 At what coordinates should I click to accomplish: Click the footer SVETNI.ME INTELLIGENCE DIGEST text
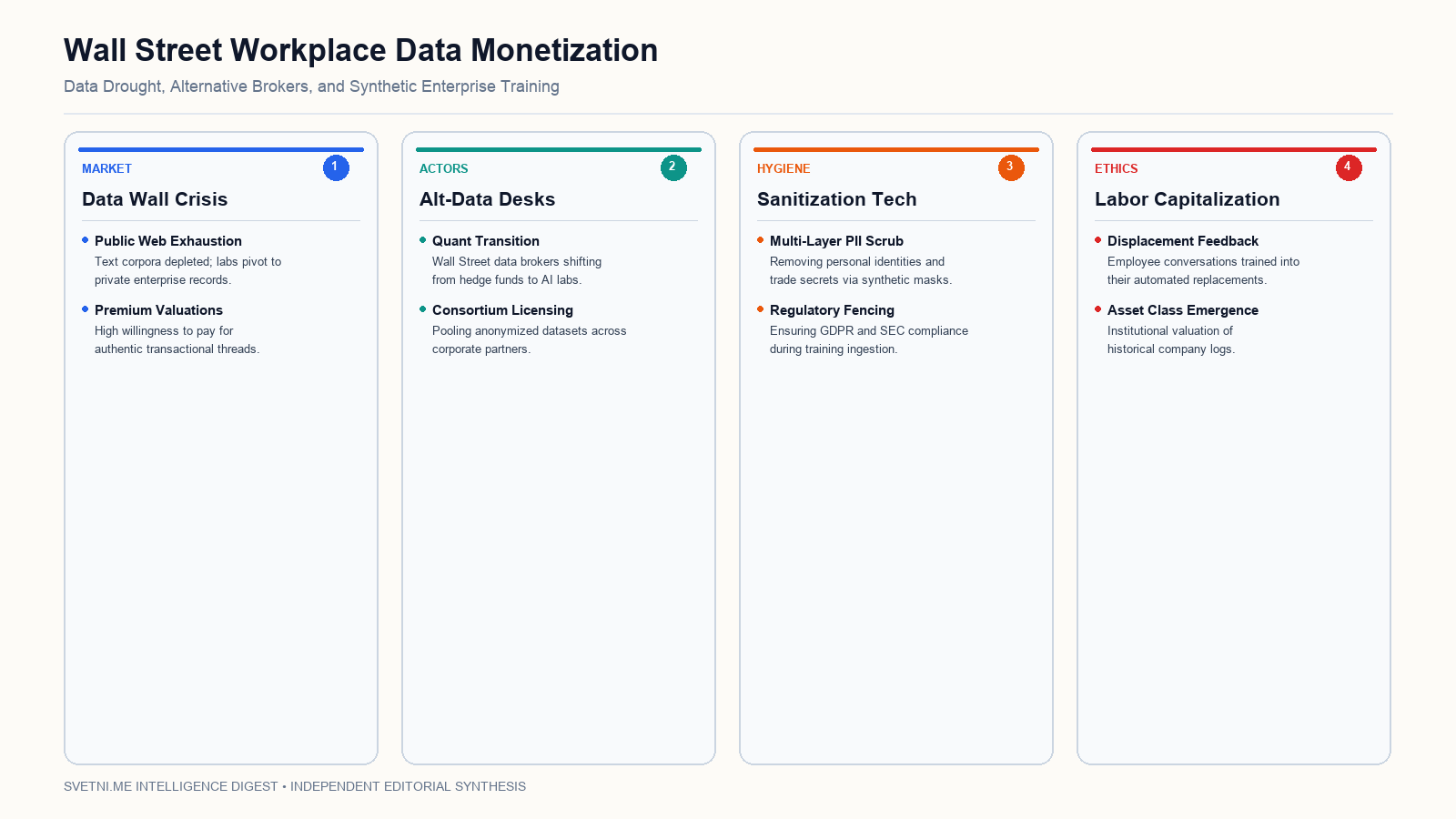click(x=295, y=786)
